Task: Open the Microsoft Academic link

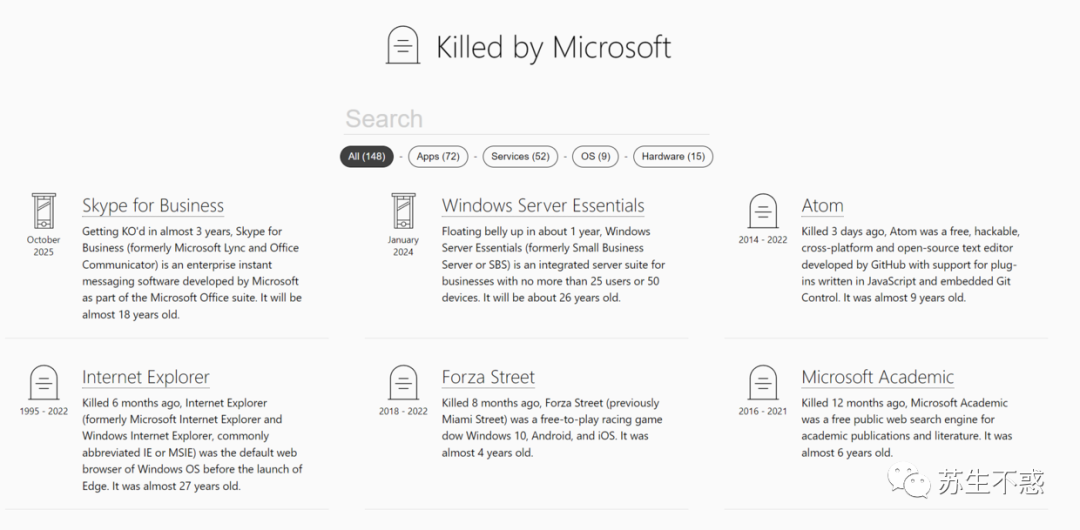Action: pos(878,377)
